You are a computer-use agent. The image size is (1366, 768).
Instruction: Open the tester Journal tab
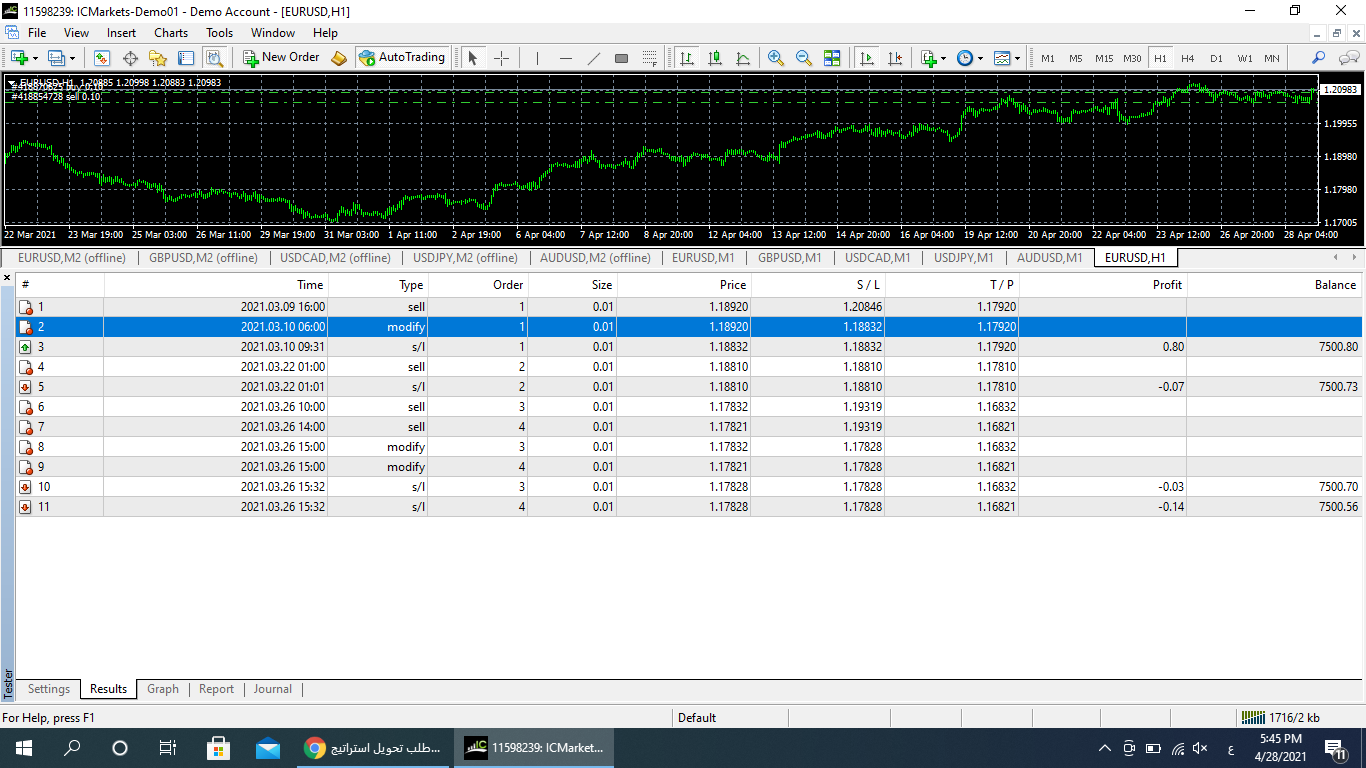(273, 689)
